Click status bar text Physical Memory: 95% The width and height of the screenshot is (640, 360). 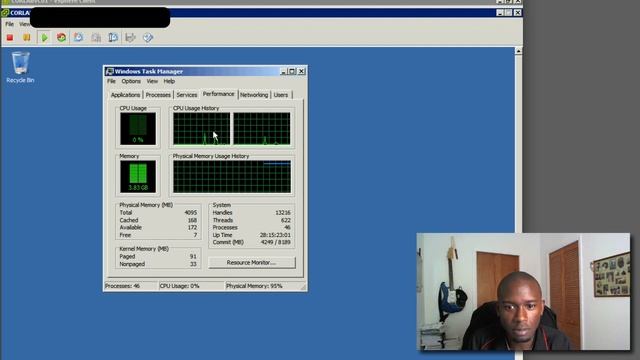click(x=254, y=286)
